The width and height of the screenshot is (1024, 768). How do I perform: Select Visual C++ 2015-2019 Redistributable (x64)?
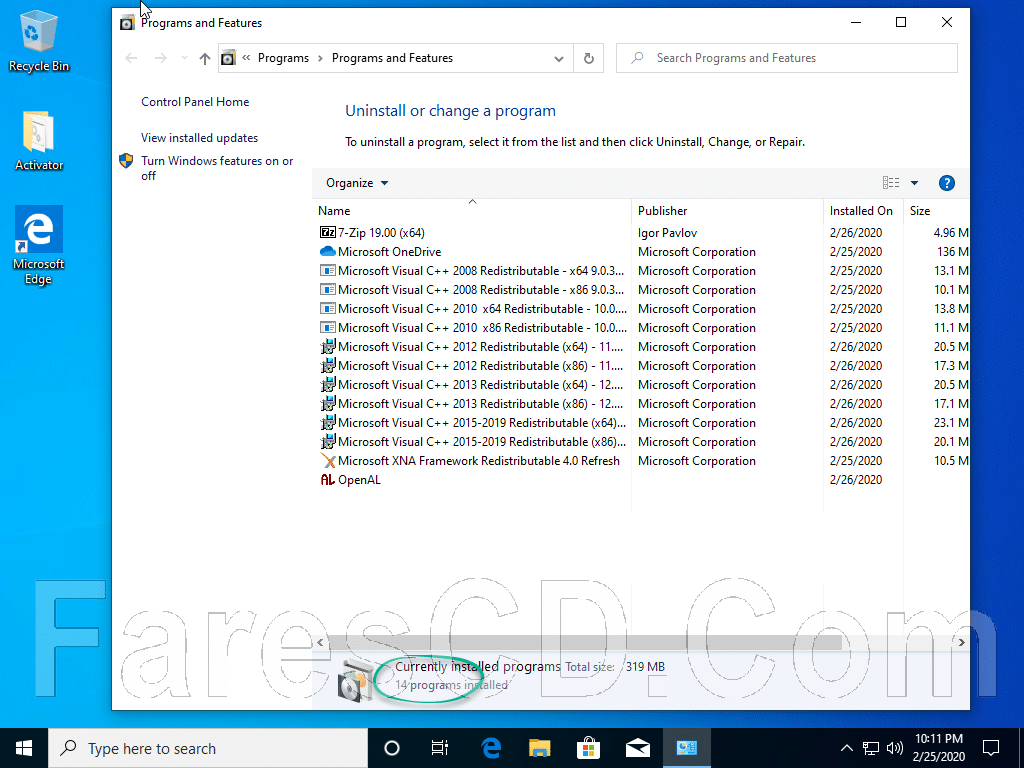pos(643,423)
